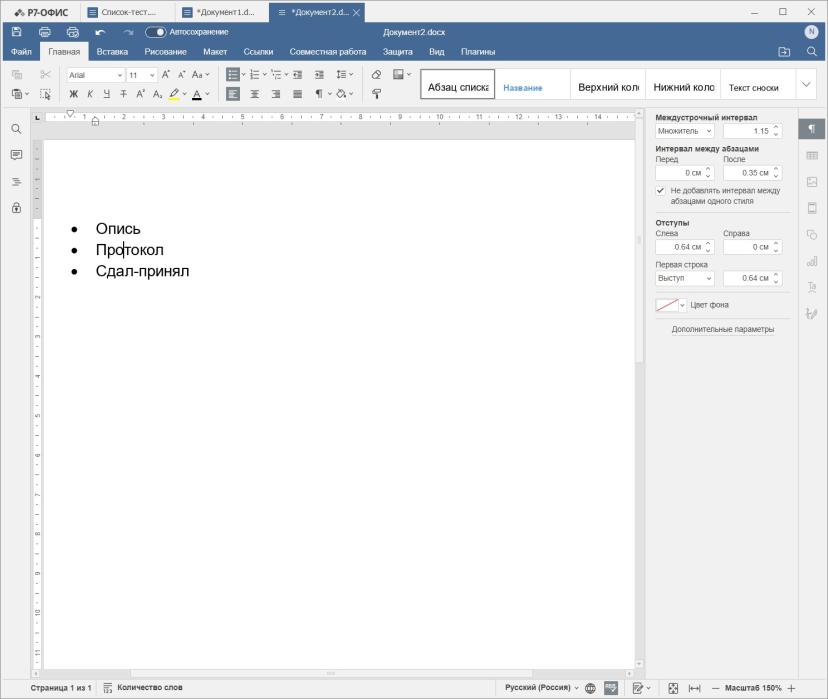Select the copy style paint roller icon
828x699 pixels.
[x=377, y=94]
